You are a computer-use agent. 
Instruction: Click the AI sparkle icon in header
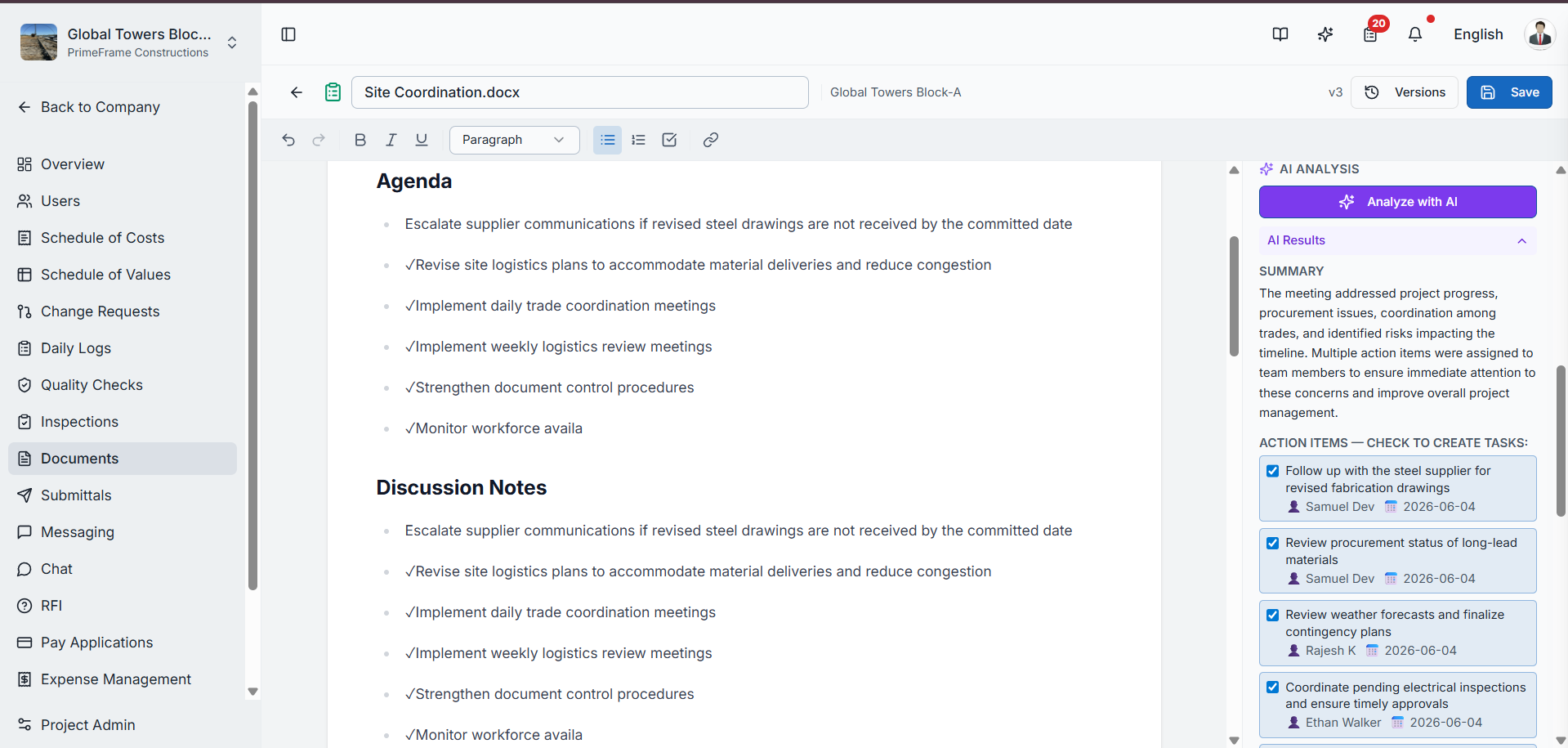(x=1325, y=34)
